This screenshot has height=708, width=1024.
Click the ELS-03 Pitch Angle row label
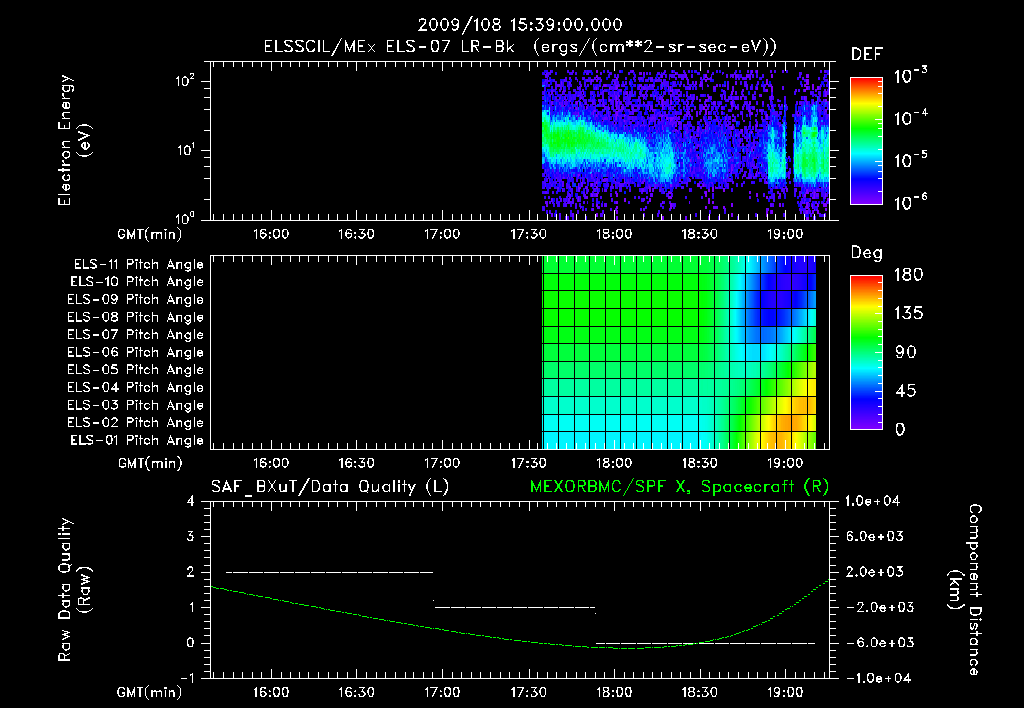pyautogui.click(x=135, y=405)
